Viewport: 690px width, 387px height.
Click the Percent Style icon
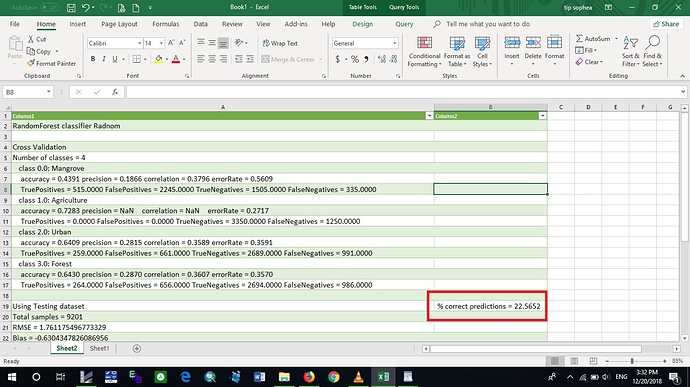pyautogui.click(x=355, y=59)
